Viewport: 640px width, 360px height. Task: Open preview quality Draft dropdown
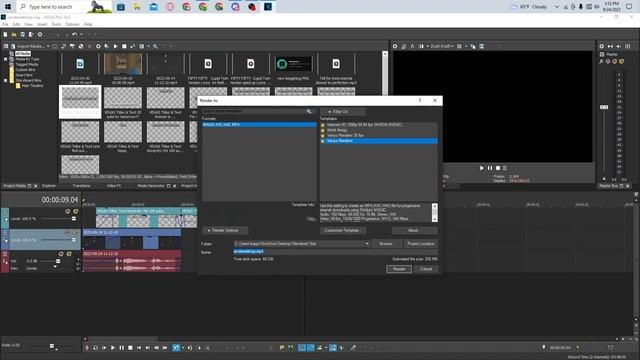[x=442, y=47]
